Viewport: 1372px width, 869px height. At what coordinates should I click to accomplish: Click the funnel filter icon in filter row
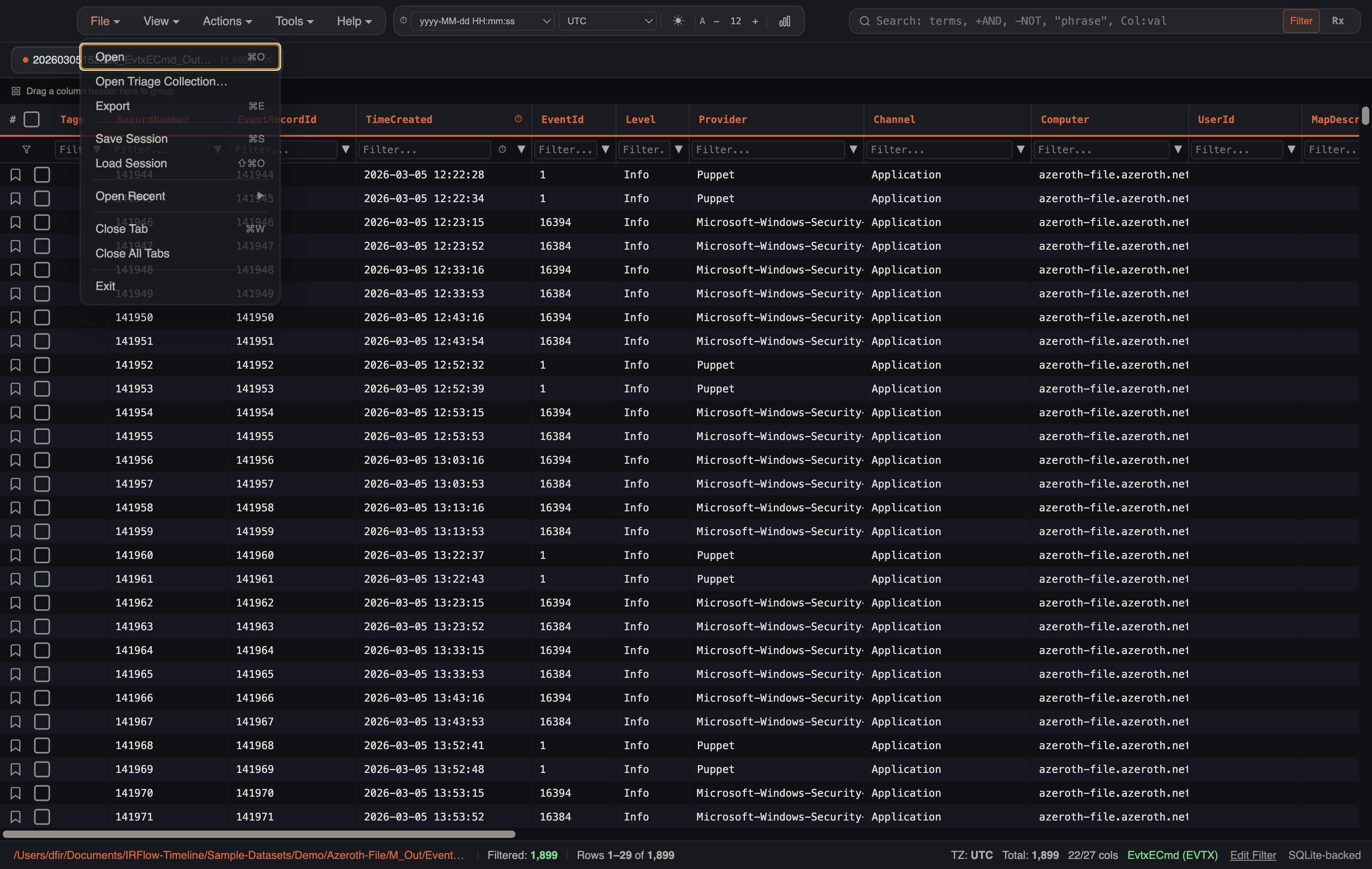[26, 149]
